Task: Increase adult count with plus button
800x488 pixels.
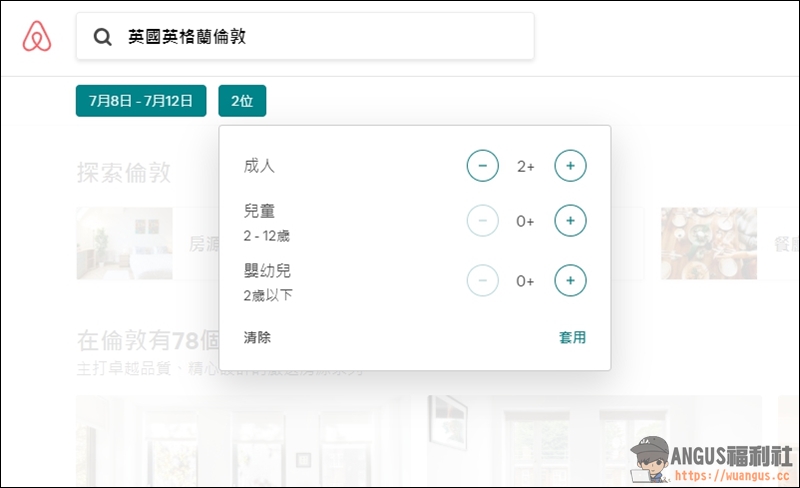Action: point(570,166)
